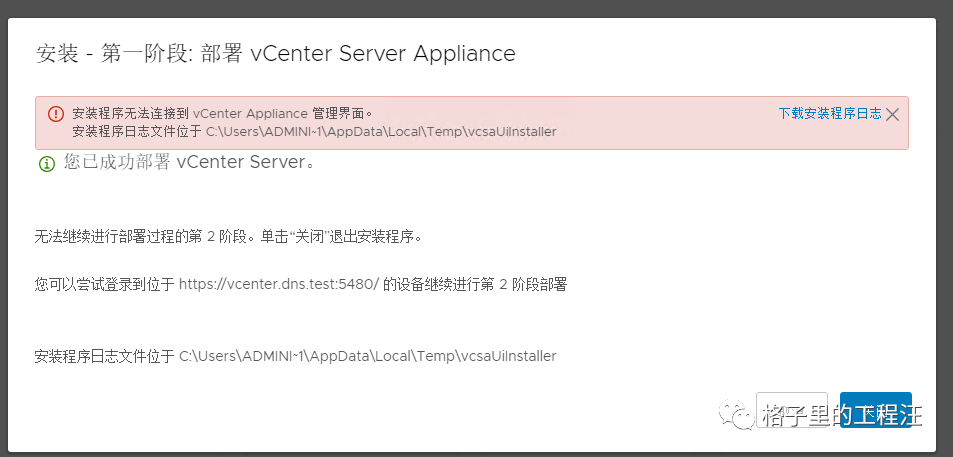Click the vcsaUiInstaller log path at the bottom
Image resolution: width=953 pixels, height=457 pixels.
pyautogui.click(x=367, y=355)
